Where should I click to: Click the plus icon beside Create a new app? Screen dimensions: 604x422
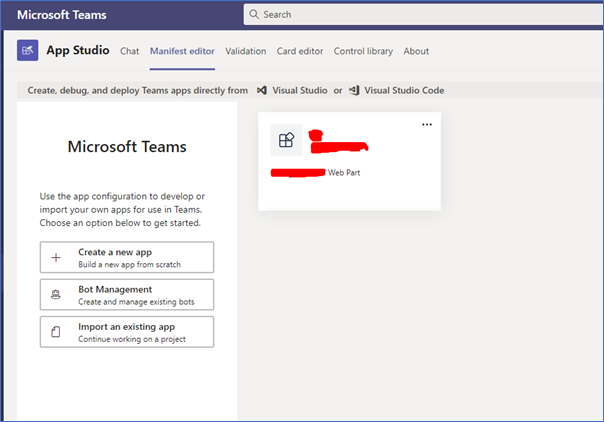pyautogui.click(x=56, y=258)
